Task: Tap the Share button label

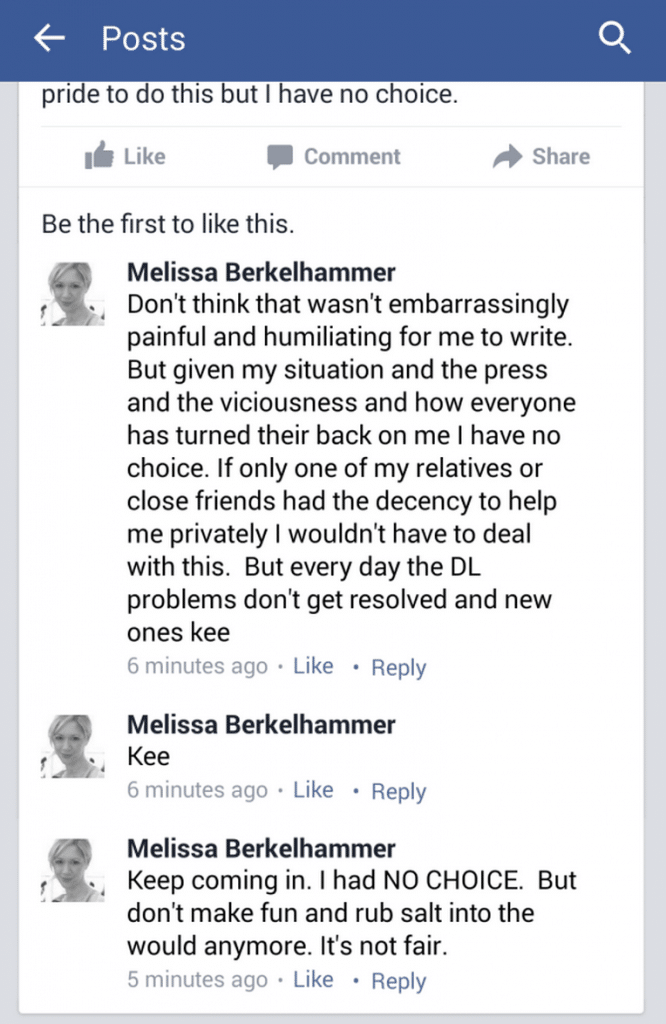Action: click(561, 157)
